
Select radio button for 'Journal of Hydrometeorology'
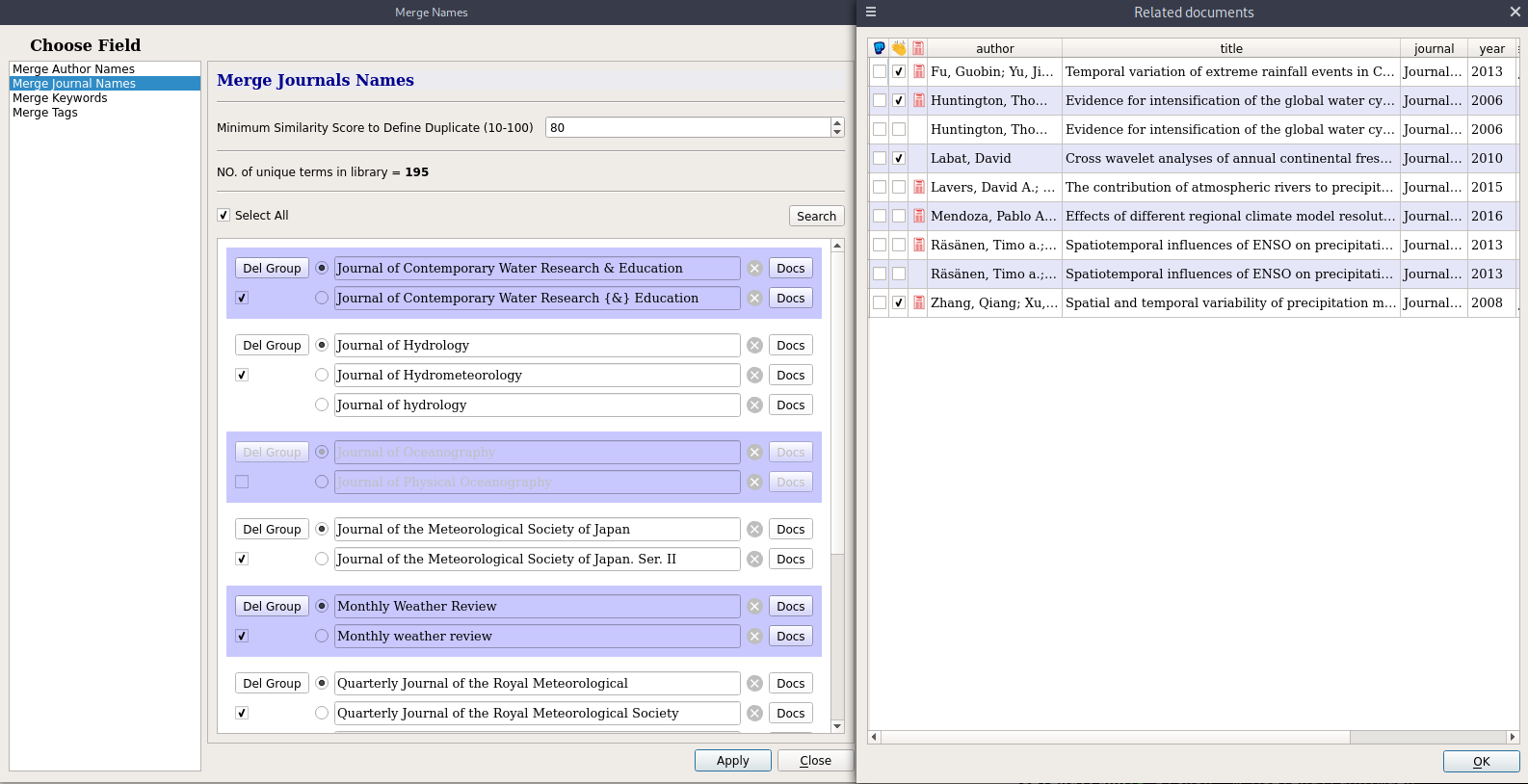[x=322, y=376]
